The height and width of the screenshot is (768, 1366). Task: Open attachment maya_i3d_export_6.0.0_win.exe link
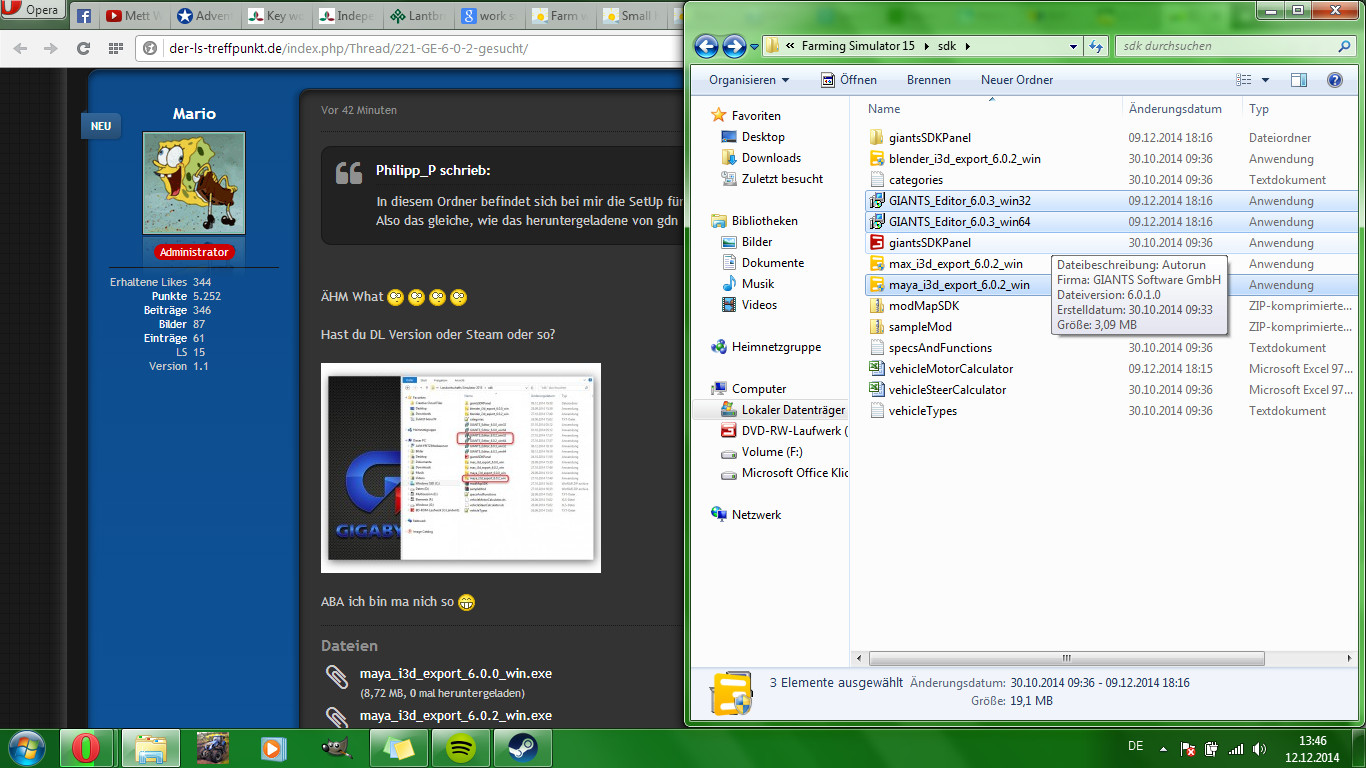click(456, 674)
